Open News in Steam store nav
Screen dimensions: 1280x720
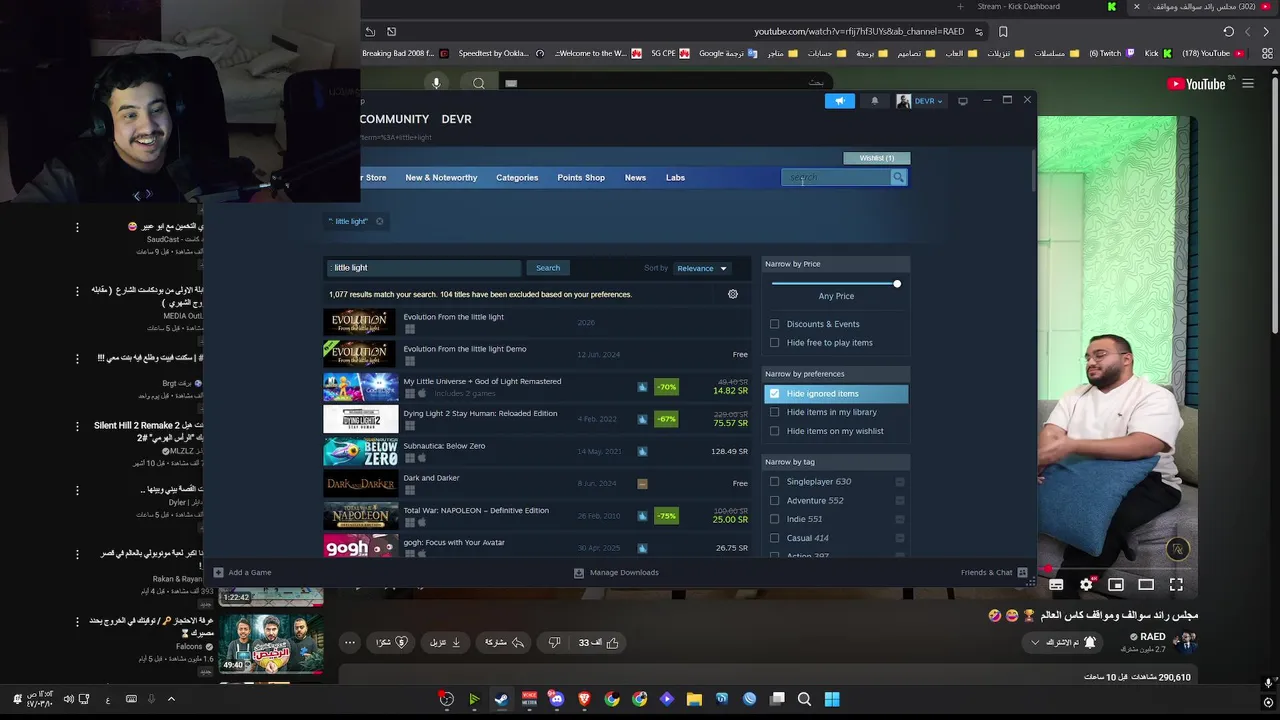[635, 178]
